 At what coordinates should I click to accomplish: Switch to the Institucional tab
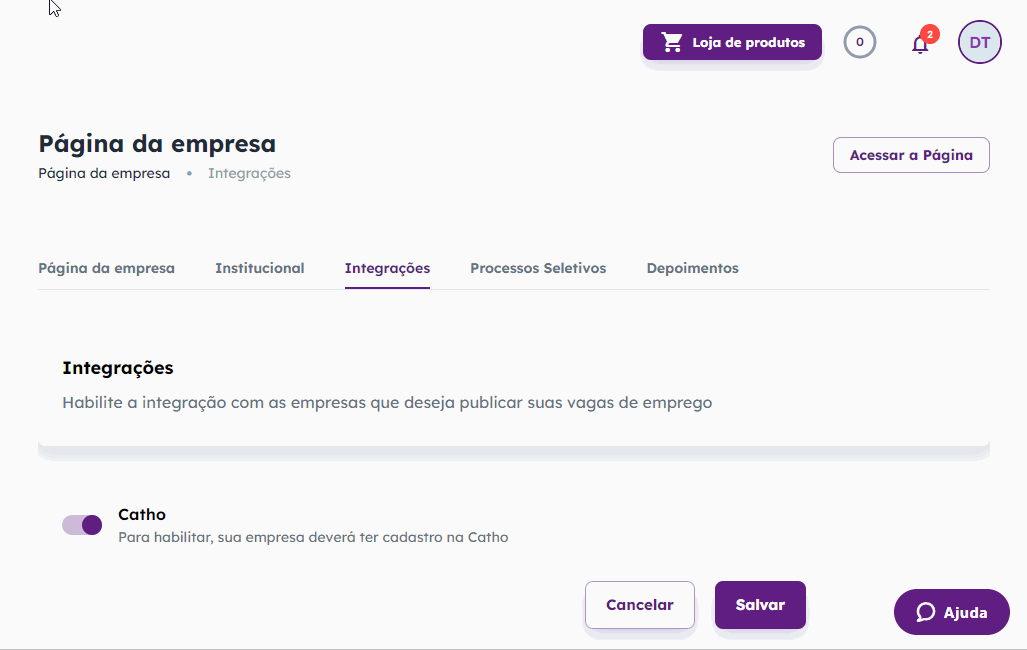pos(259,268)
